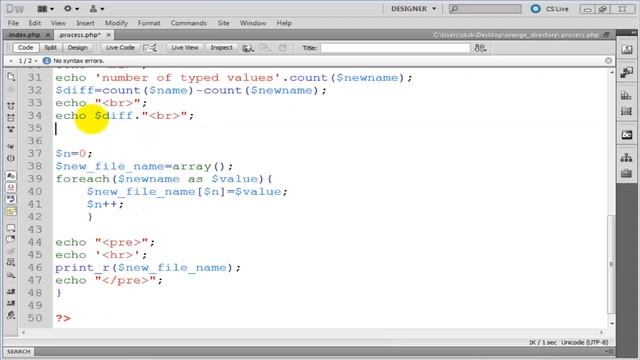Click the 'print_r($new_file_name);' code line
This screenshot has height=360, width=640.
148,268
